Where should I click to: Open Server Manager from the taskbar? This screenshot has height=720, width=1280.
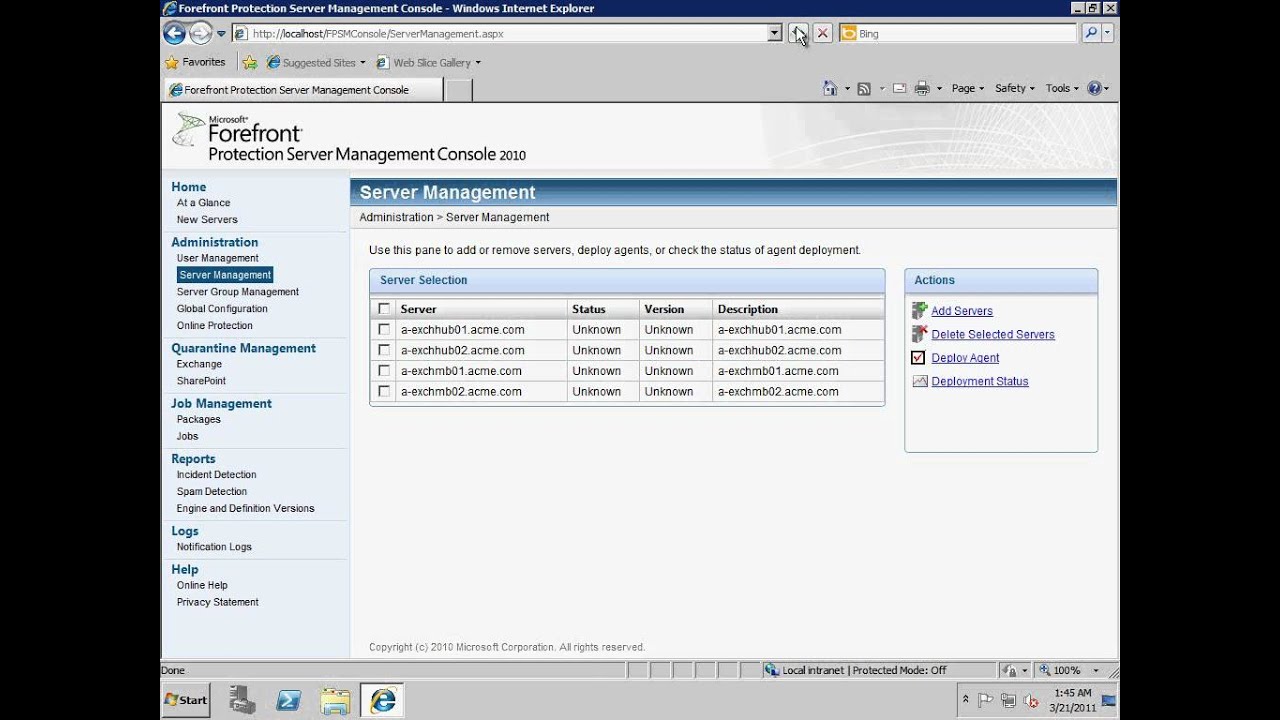[x=242, y=700]
